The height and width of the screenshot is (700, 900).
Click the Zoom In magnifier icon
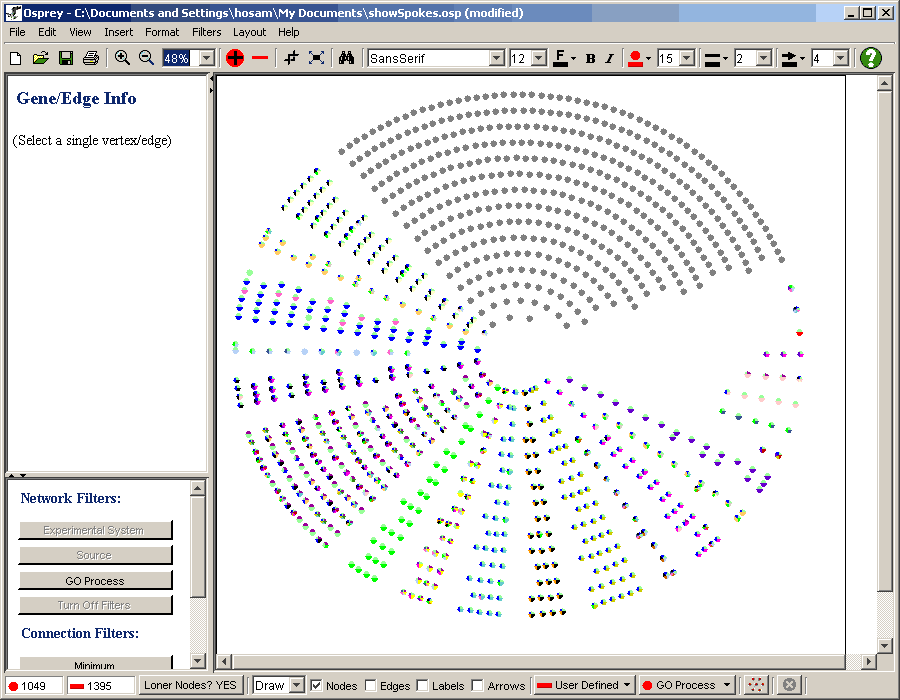pos(122,58)
